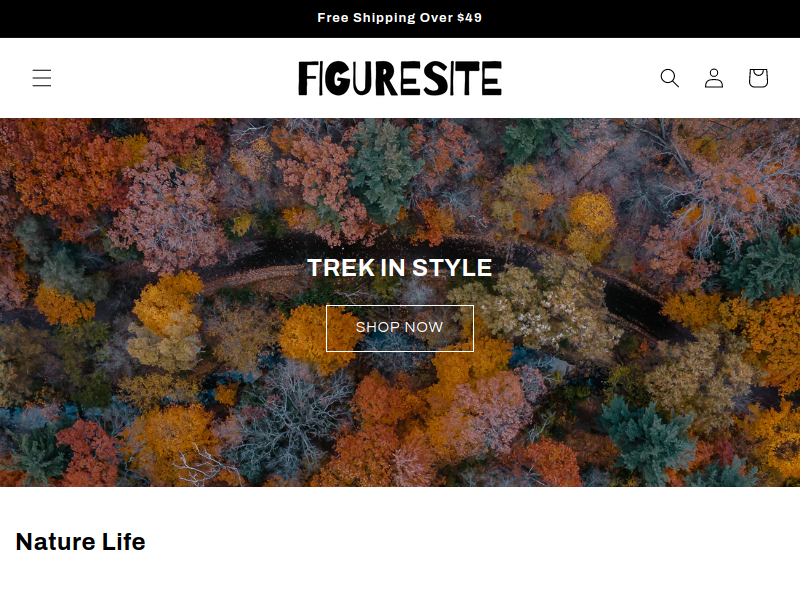Open the account login icon
The image size is (800, 600).
(714, 78)
